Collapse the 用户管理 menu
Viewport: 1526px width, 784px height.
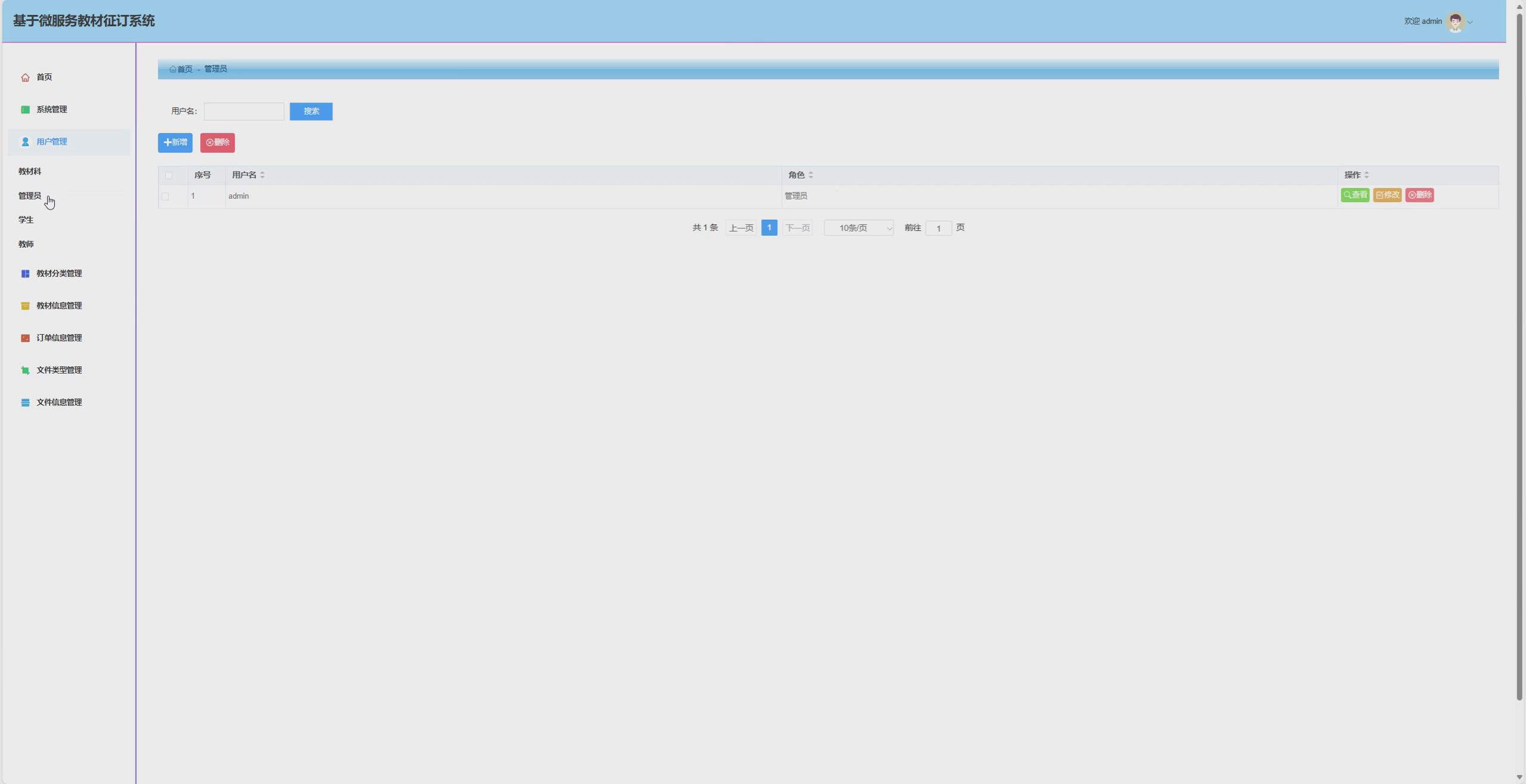coord(52,142)
